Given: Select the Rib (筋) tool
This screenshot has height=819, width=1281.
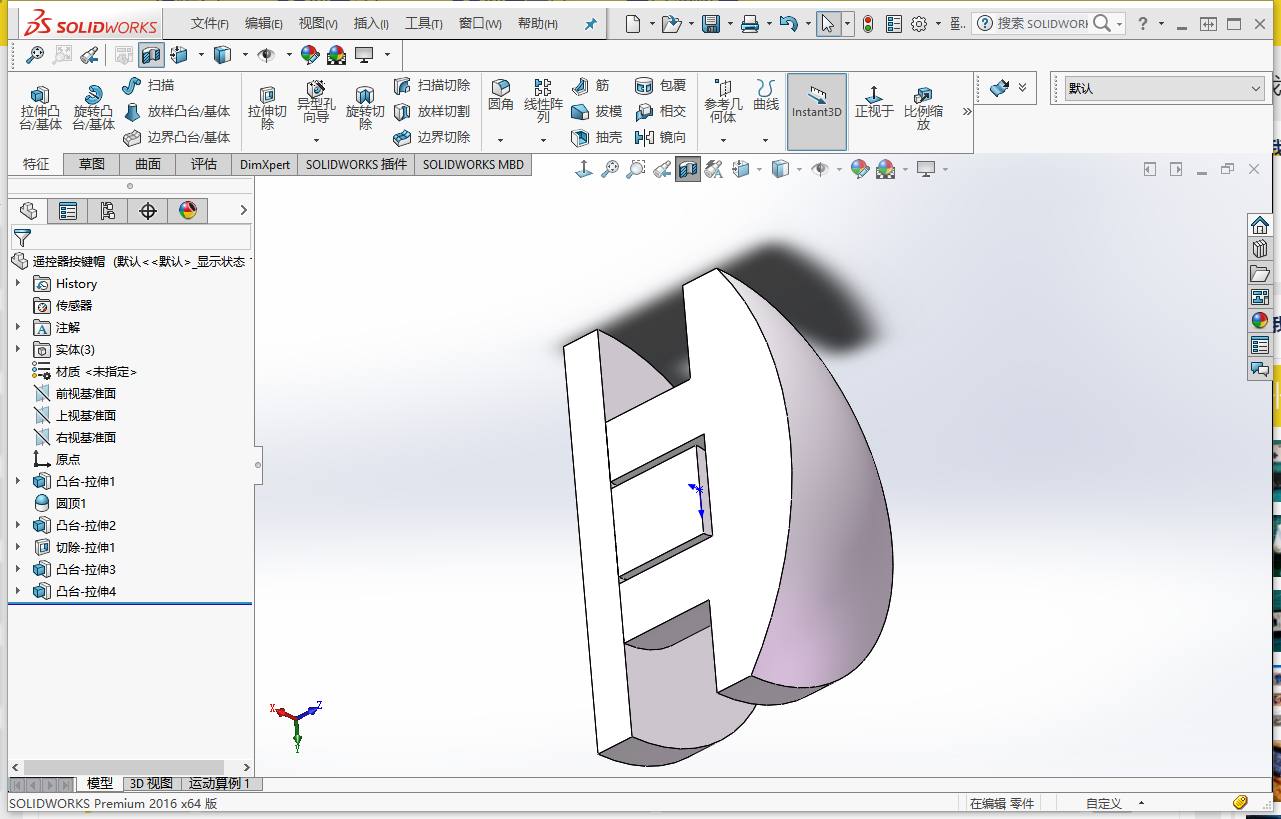Looking at the screenshot, I should tap(590, 86).
